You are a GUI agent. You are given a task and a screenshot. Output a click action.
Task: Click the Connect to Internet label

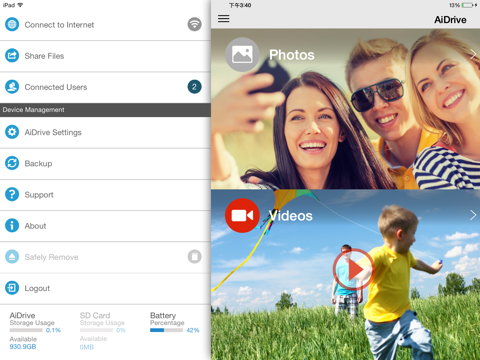click(x=59, y=25)
